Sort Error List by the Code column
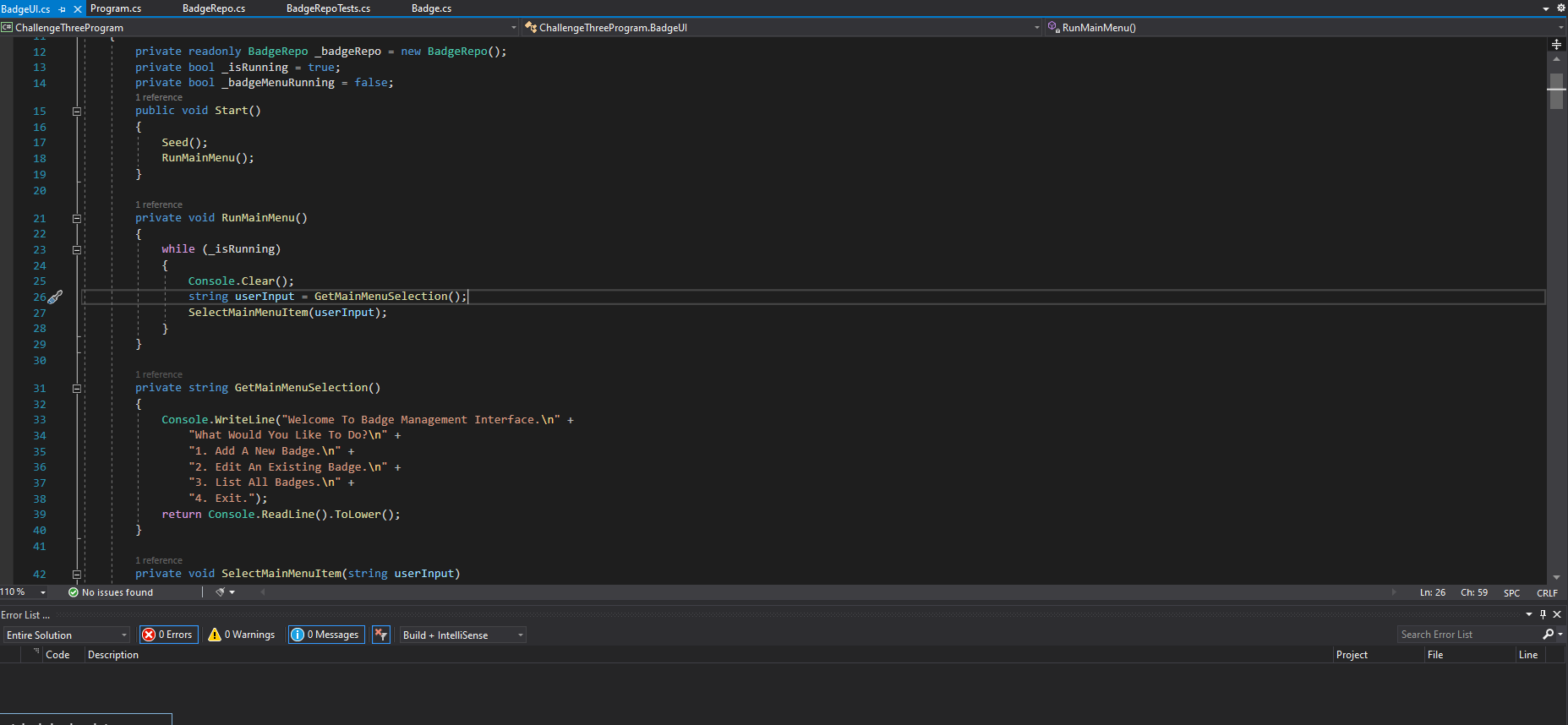The width and height of the screenshot is (1568, 725). tap(57, 655)
